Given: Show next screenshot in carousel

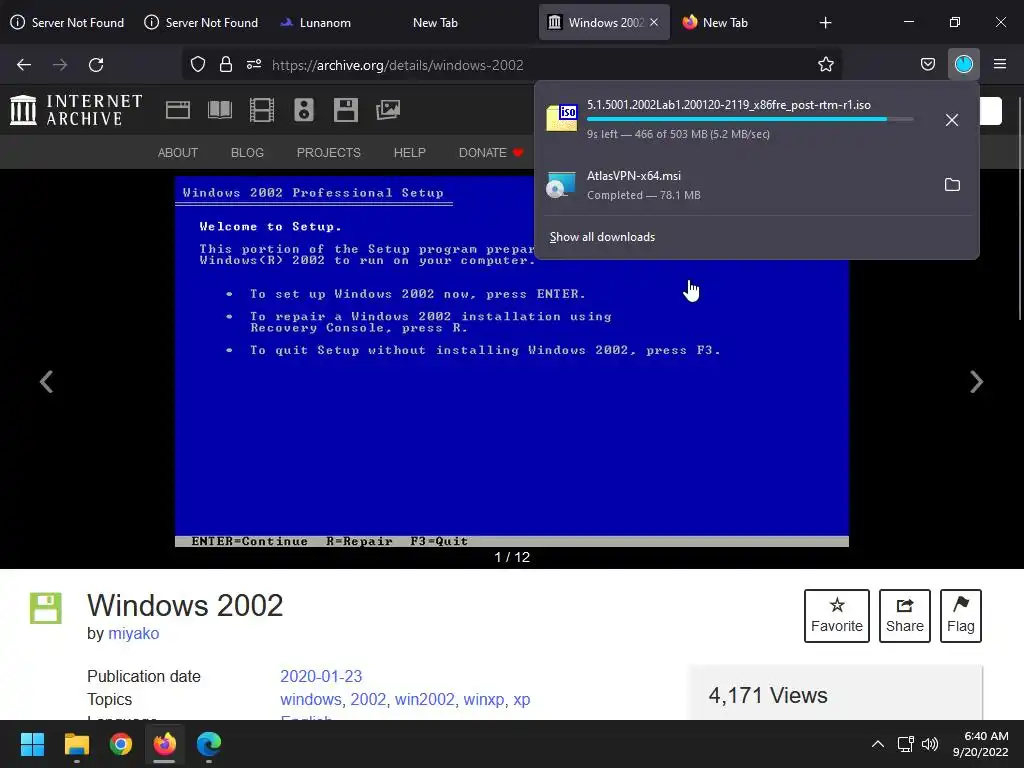Looking at the screenshot, I should pyautogui.click(x=976, y=381).
